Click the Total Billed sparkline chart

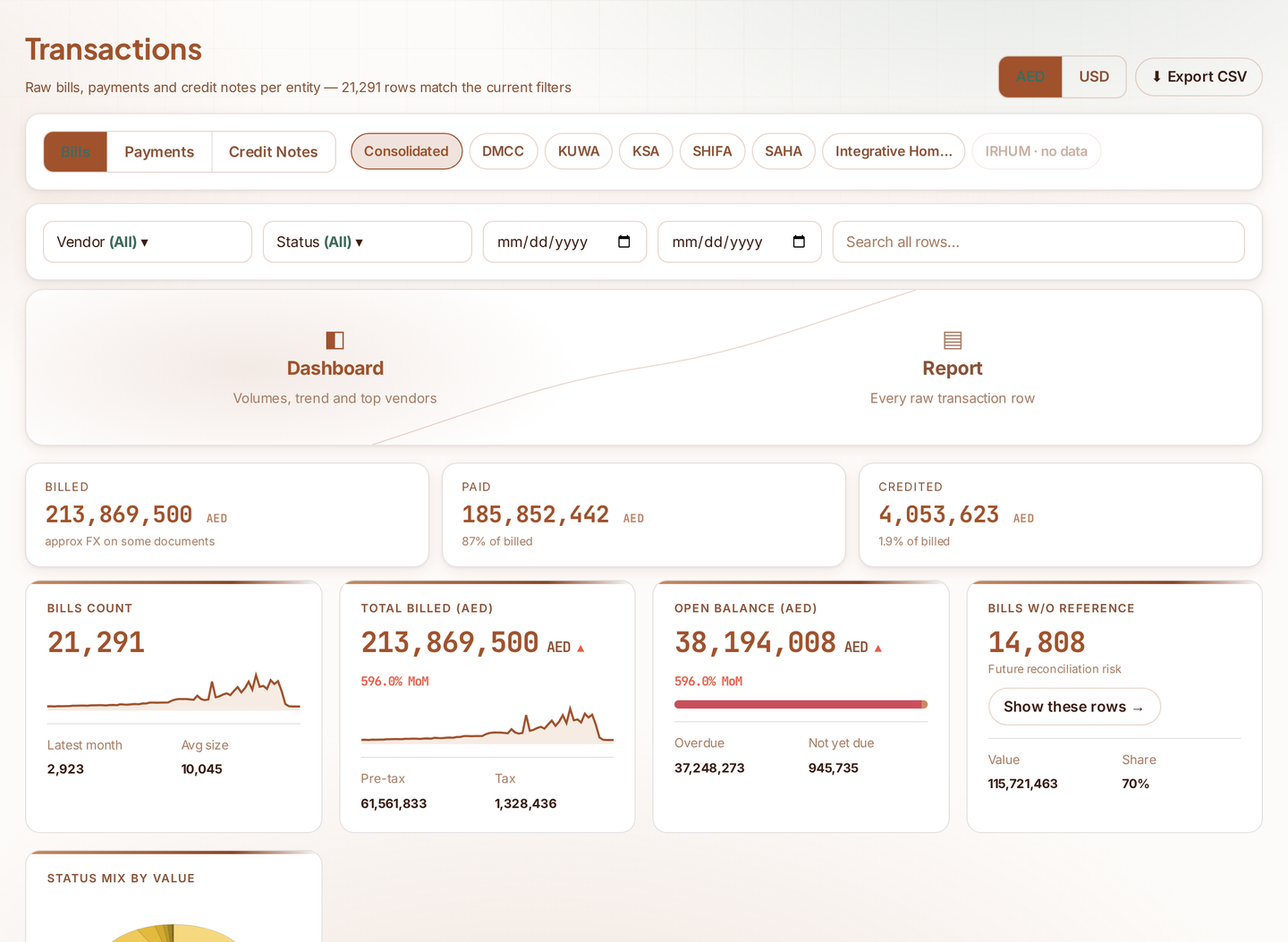[x=487, y=726]
